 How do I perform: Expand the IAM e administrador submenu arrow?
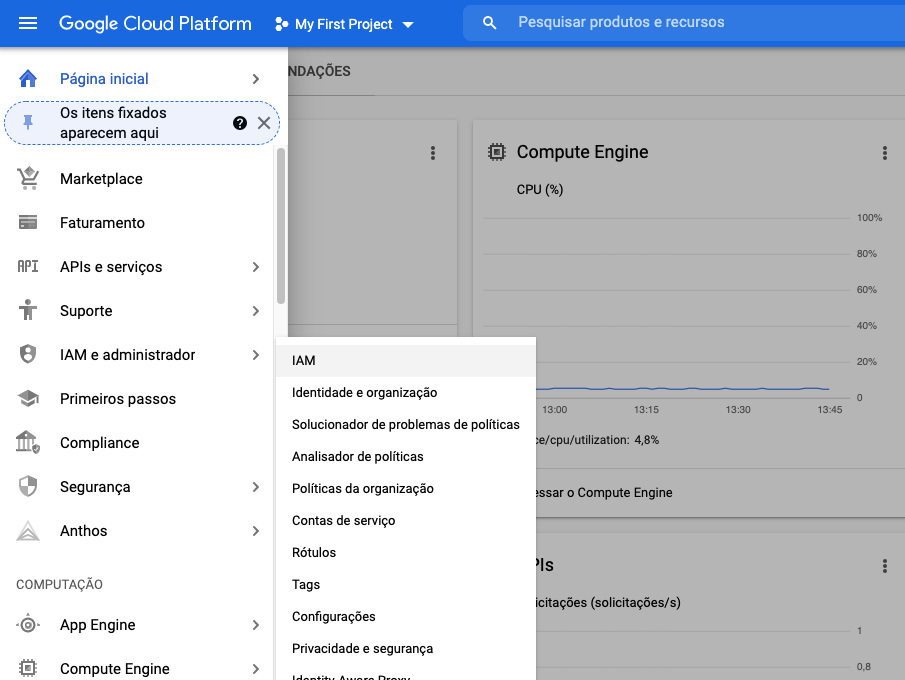tap(256, 355)
